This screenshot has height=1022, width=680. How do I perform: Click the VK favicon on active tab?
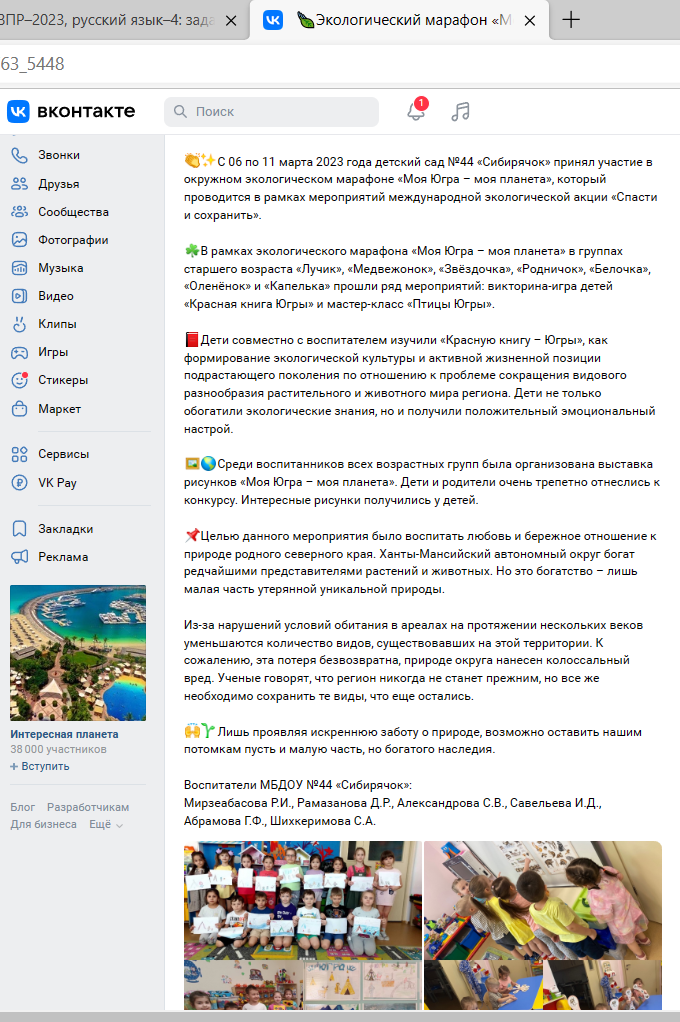point(273,20)
